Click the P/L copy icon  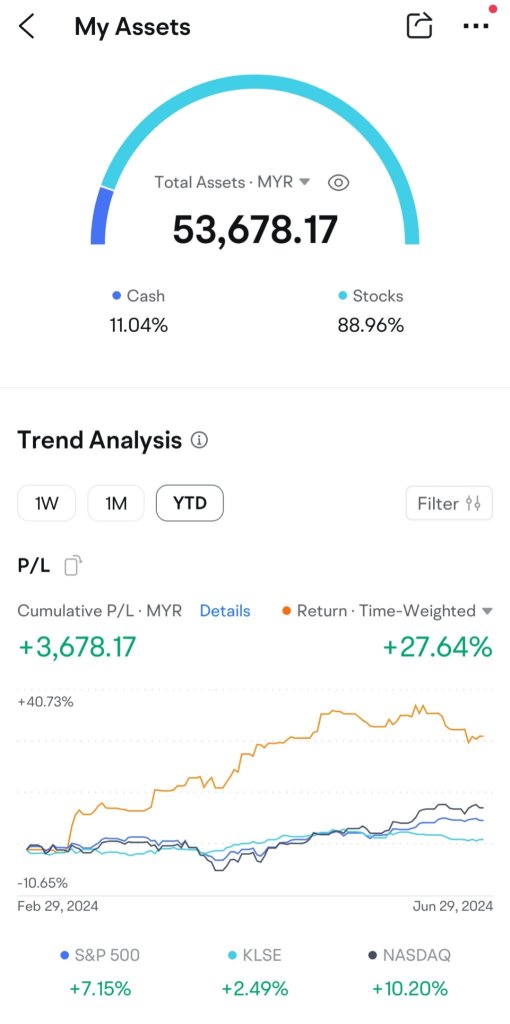[x=73, y=566]
